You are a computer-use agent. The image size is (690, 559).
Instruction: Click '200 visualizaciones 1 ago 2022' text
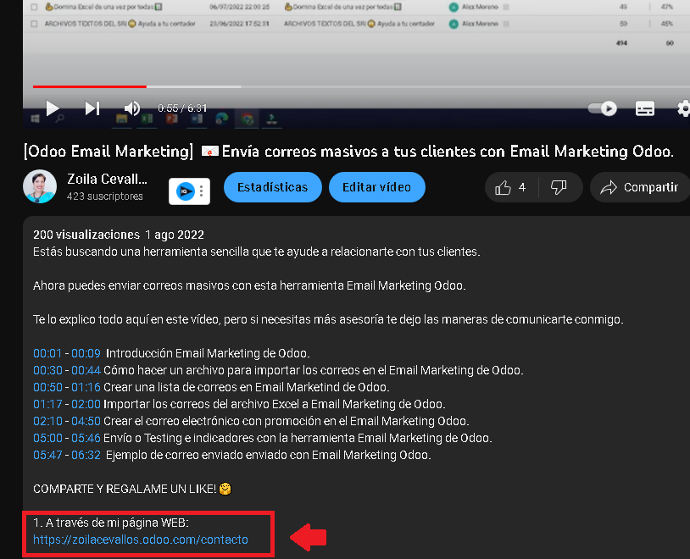pyautogui.click(x=119, y=235)
